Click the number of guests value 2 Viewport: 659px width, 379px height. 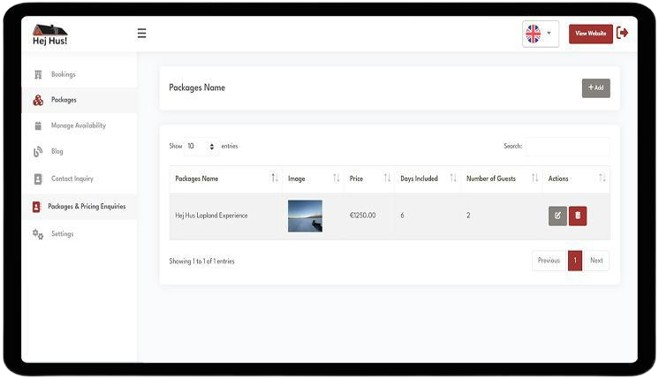(x=468, y=216)
